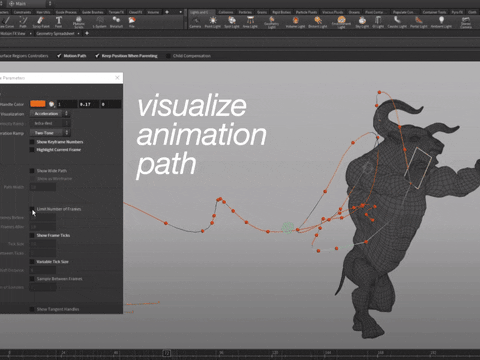Viewport: 480px width, 360px height.
Task: Add an Ambient Light from the shelf
Action: tap(441, 22)
